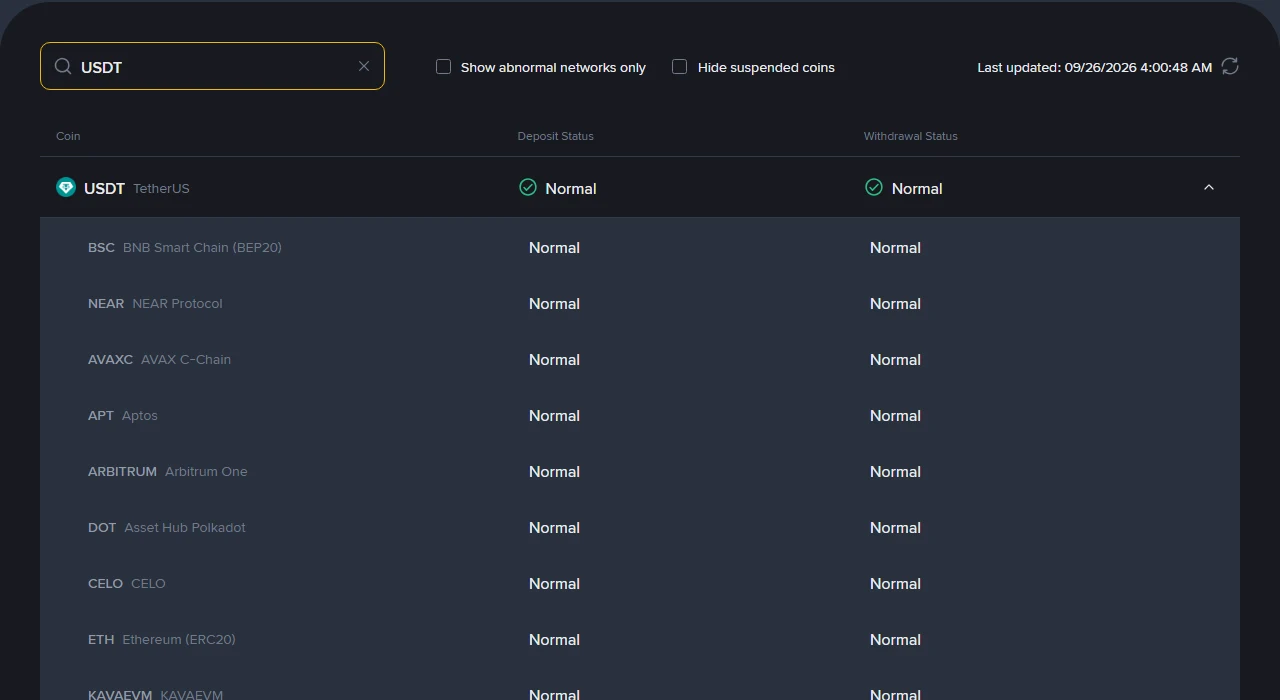The image size is (1280, 700).
Task: Tick the Hide suspended coins checkbox
Action: [680, 67]
